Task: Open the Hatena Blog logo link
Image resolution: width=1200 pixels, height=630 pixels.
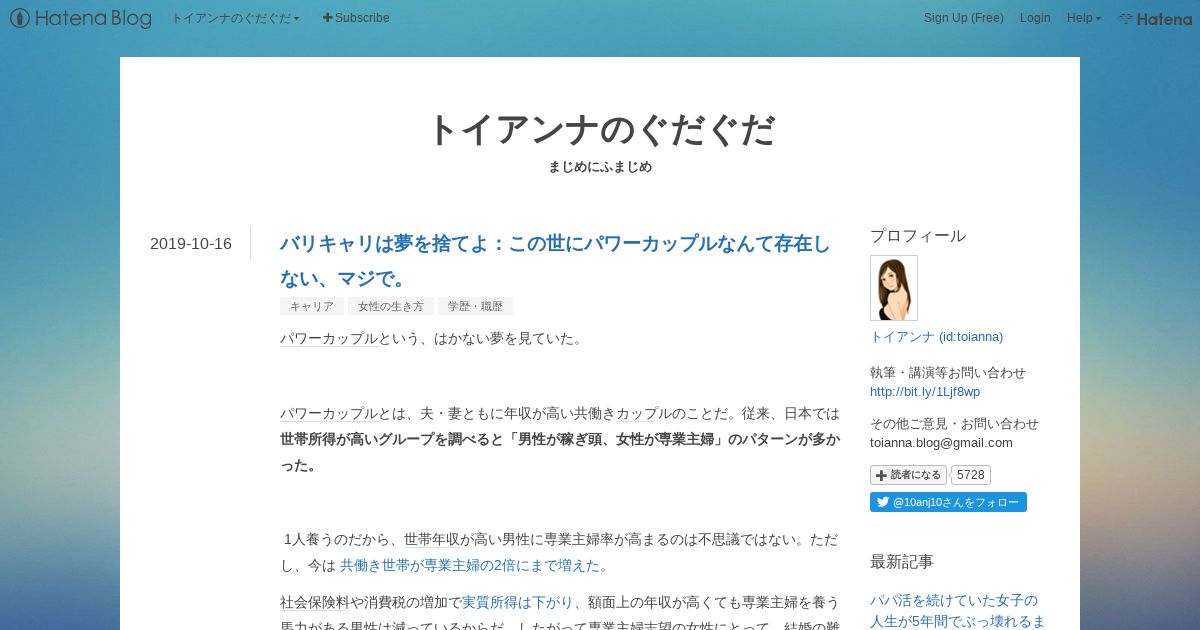Action: [x=81, y=18]
